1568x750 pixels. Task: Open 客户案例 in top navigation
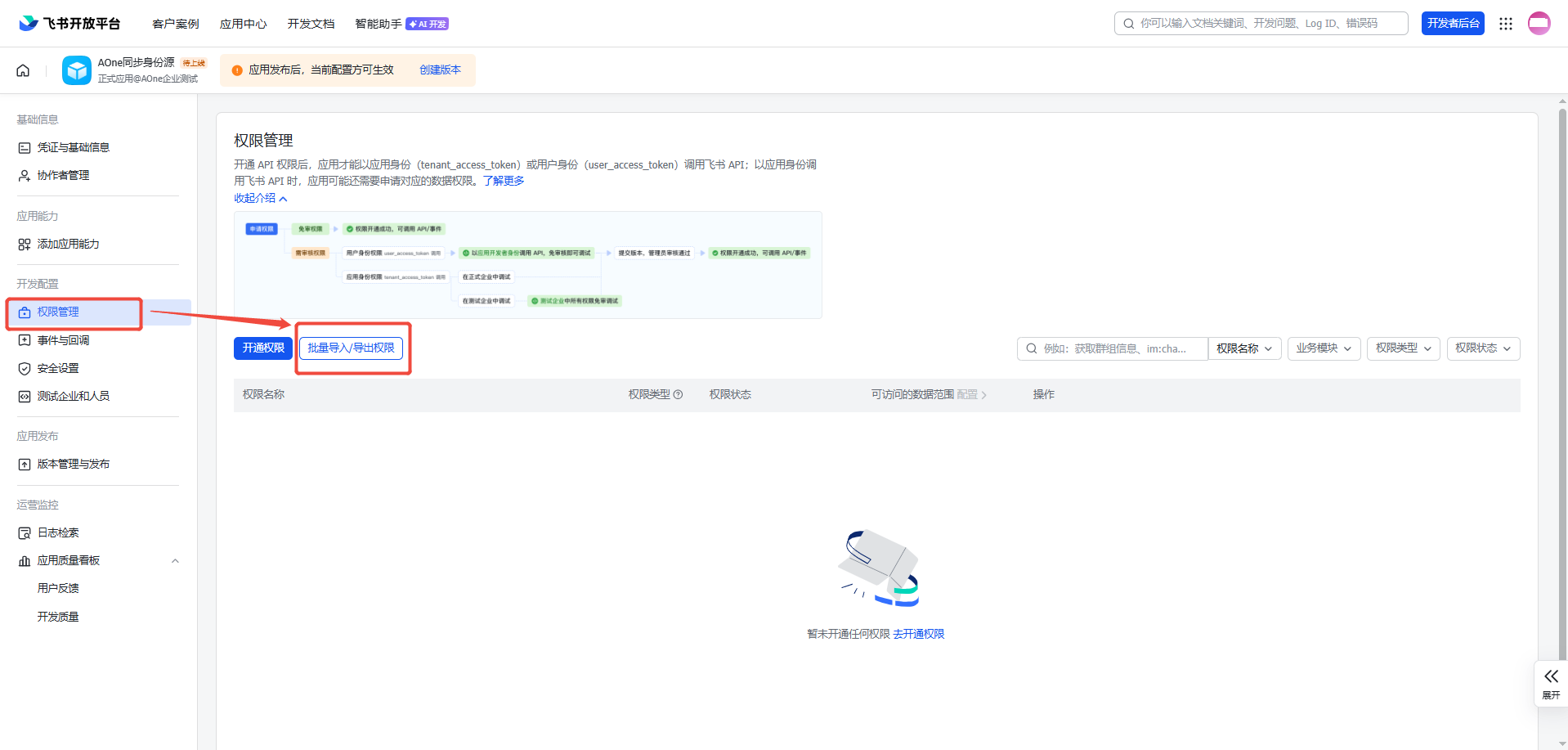coord(176,24)
